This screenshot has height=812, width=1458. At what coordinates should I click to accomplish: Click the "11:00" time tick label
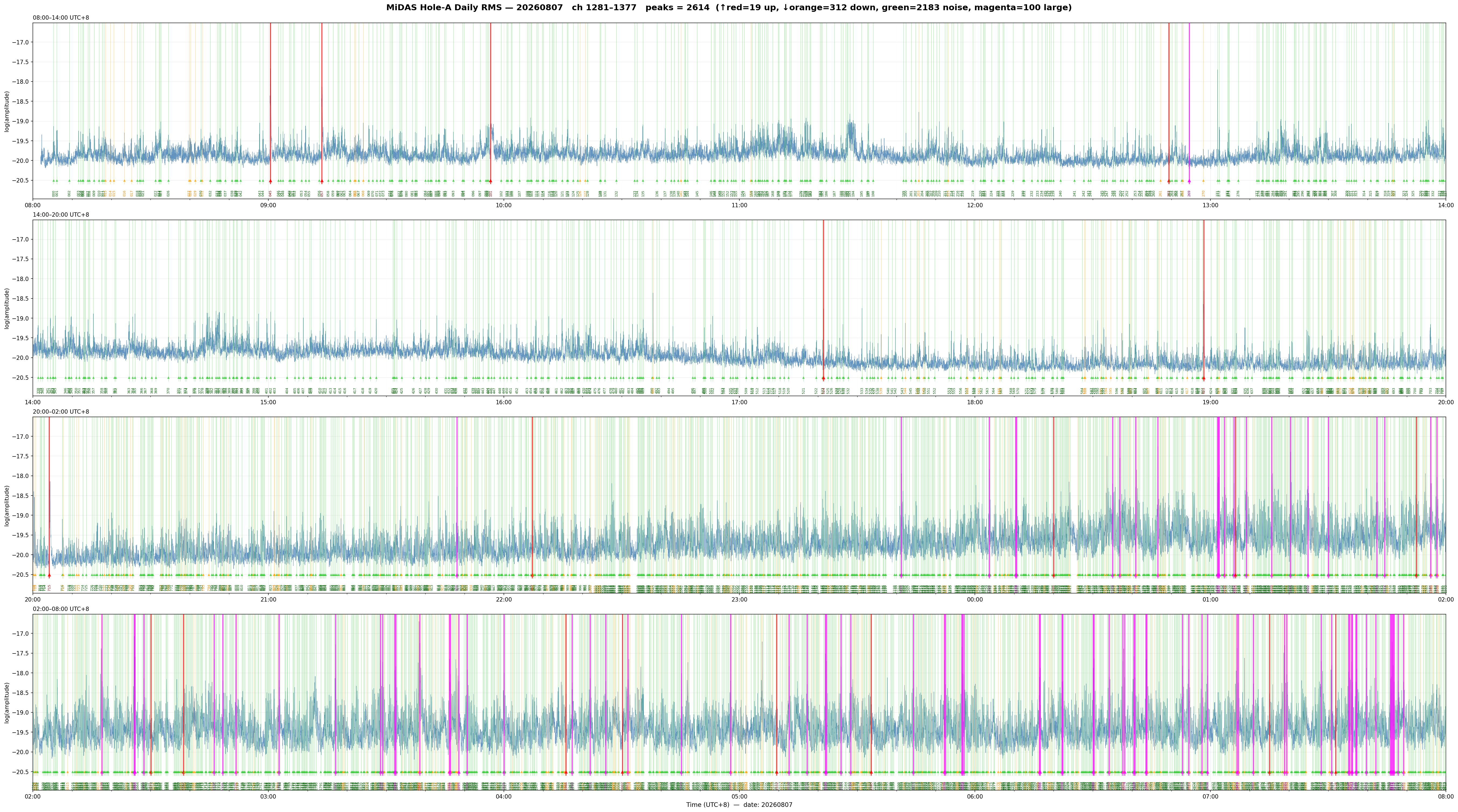click(739, 205)
